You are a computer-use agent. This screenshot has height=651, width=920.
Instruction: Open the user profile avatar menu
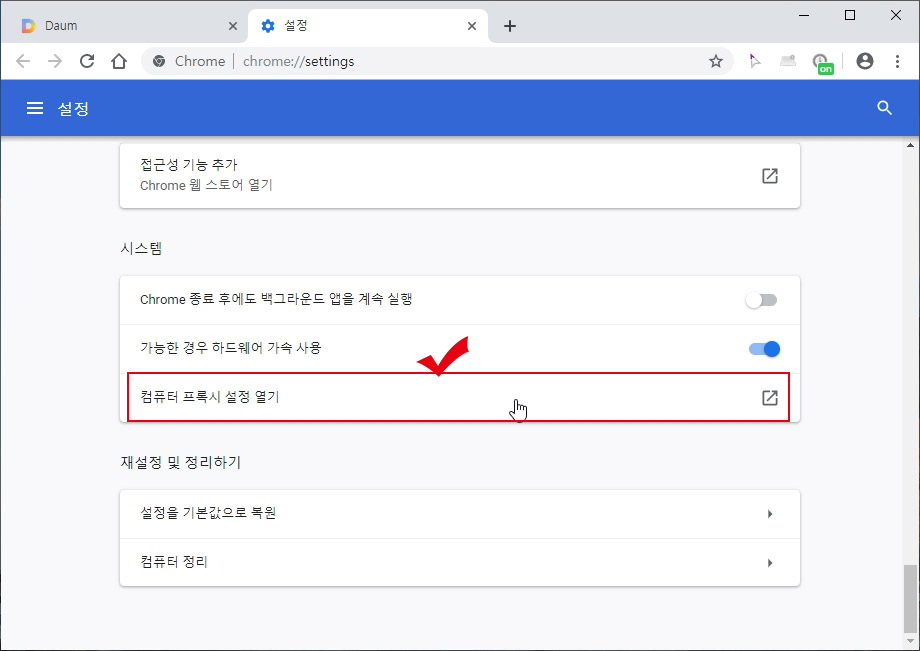tap(864, 61)
